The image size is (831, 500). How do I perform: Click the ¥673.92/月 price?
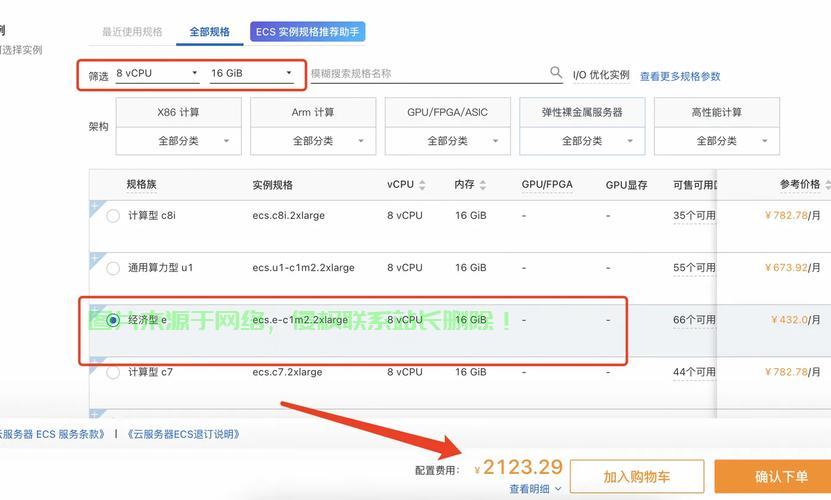792,268
